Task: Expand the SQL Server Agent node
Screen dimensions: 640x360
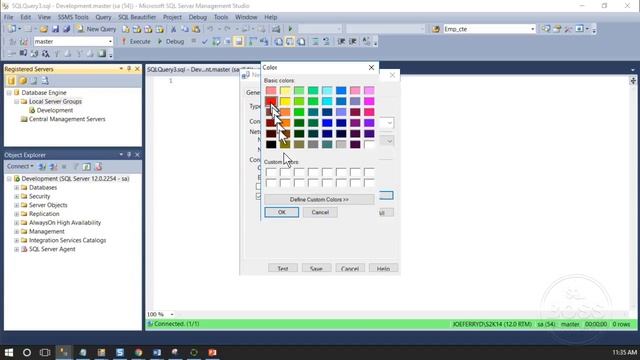Action: [17, 249]
